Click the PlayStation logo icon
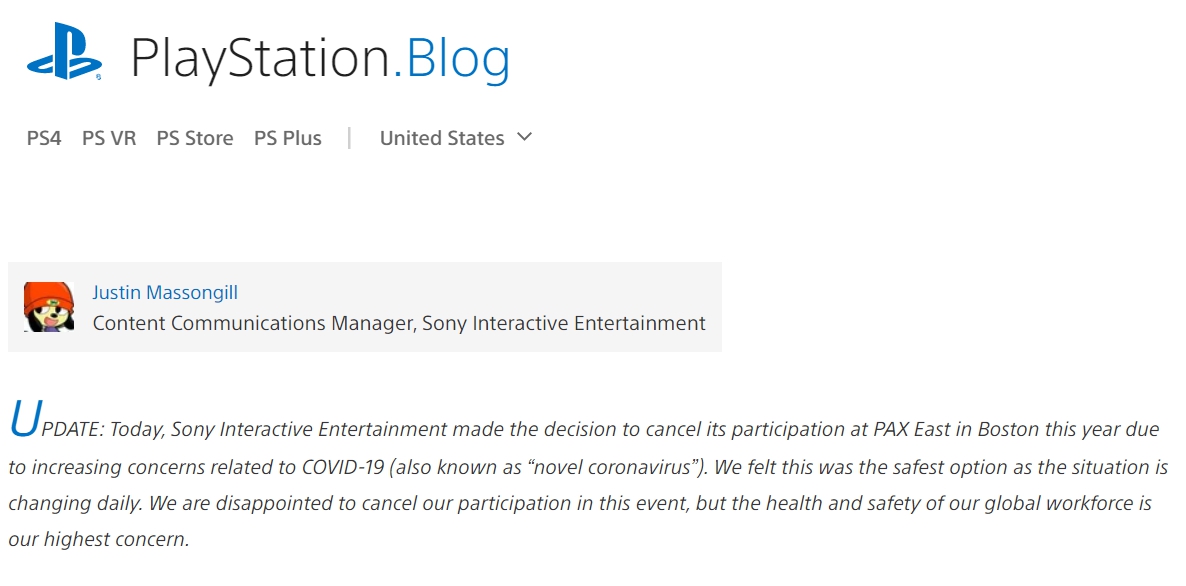This screenshot has width=1186, height=586. click(x=64, y=51)
